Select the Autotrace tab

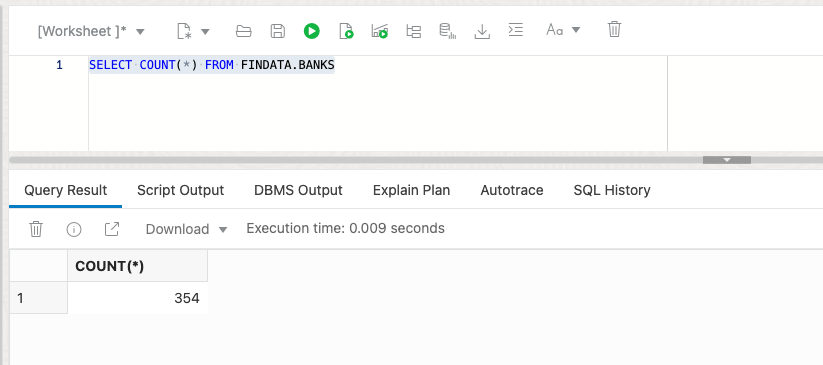512,190
